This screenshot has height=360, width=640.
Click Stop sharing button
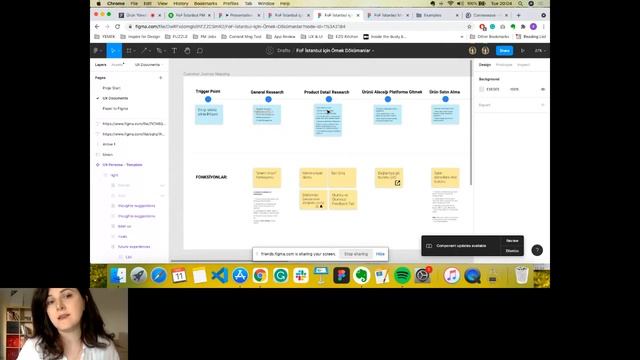click(x=356, y=254)
